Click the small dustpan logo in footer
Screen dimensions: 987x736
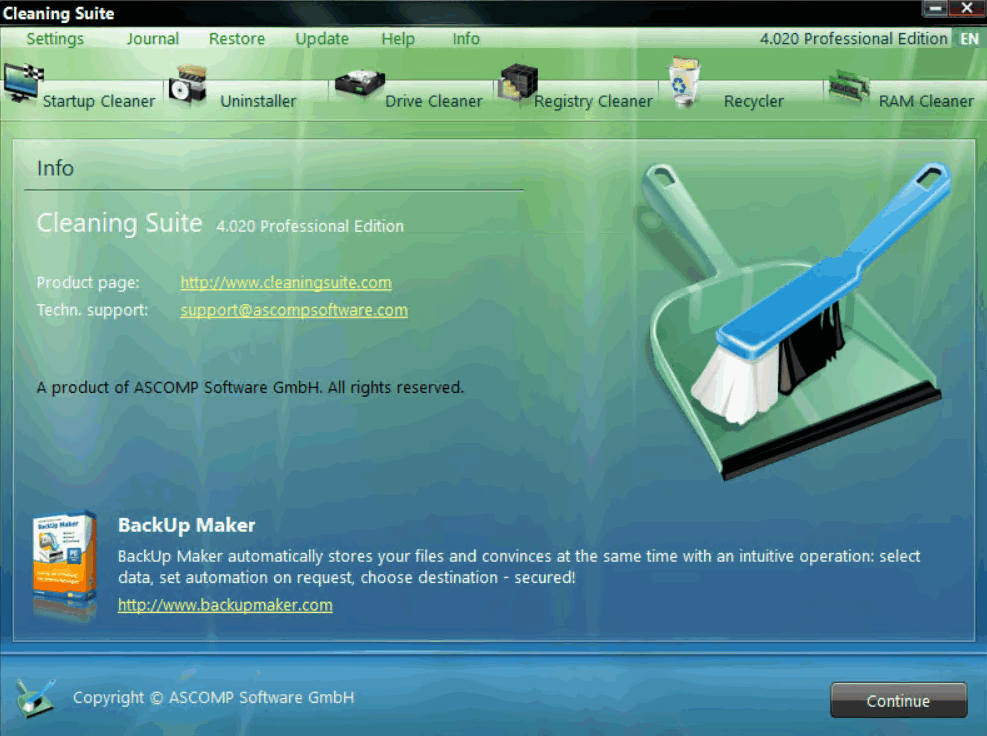tap(35, 698)
